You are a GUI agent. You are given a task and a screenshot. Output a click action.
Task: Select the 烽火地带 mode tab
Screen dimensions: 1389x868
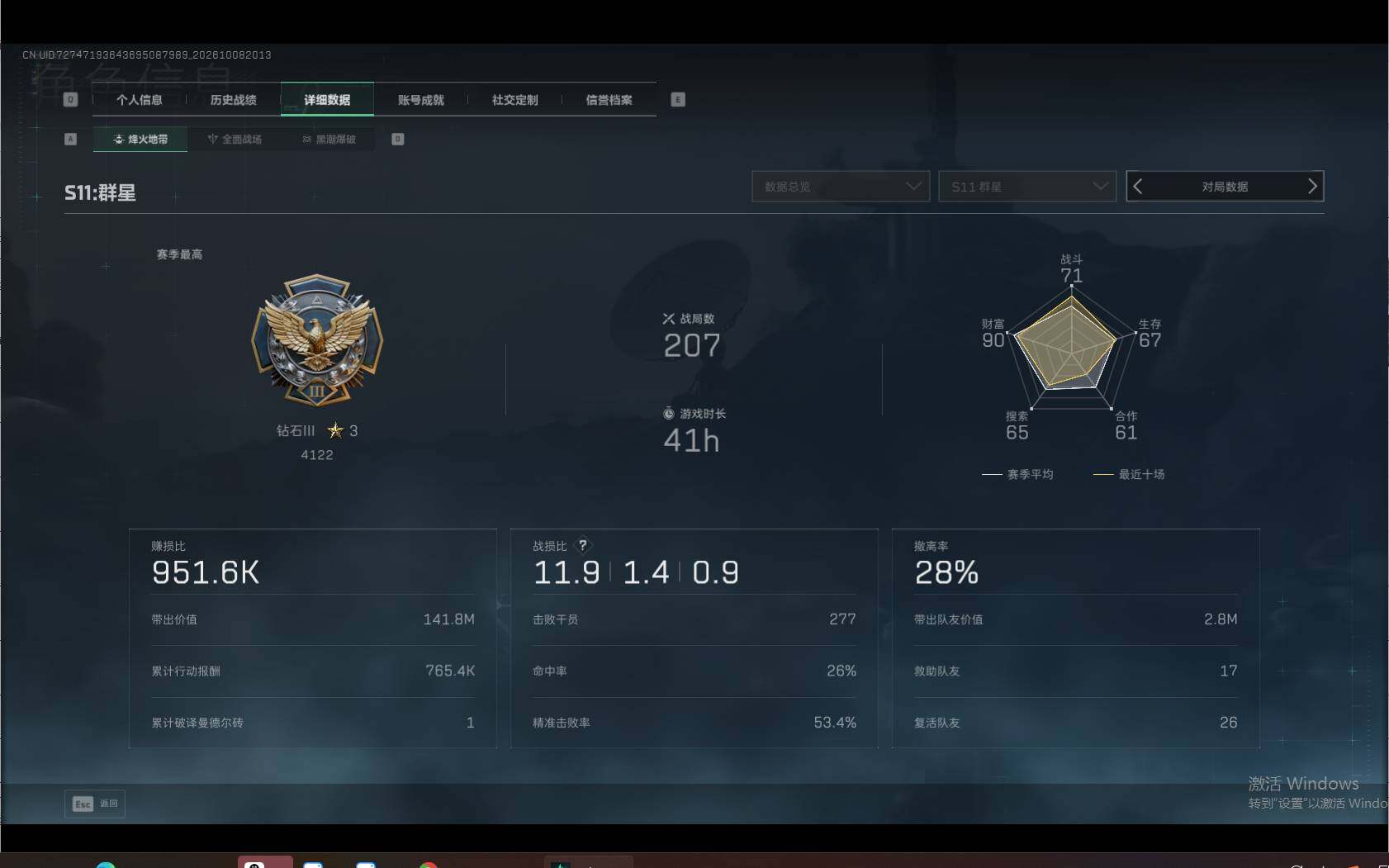coord(140,139)
